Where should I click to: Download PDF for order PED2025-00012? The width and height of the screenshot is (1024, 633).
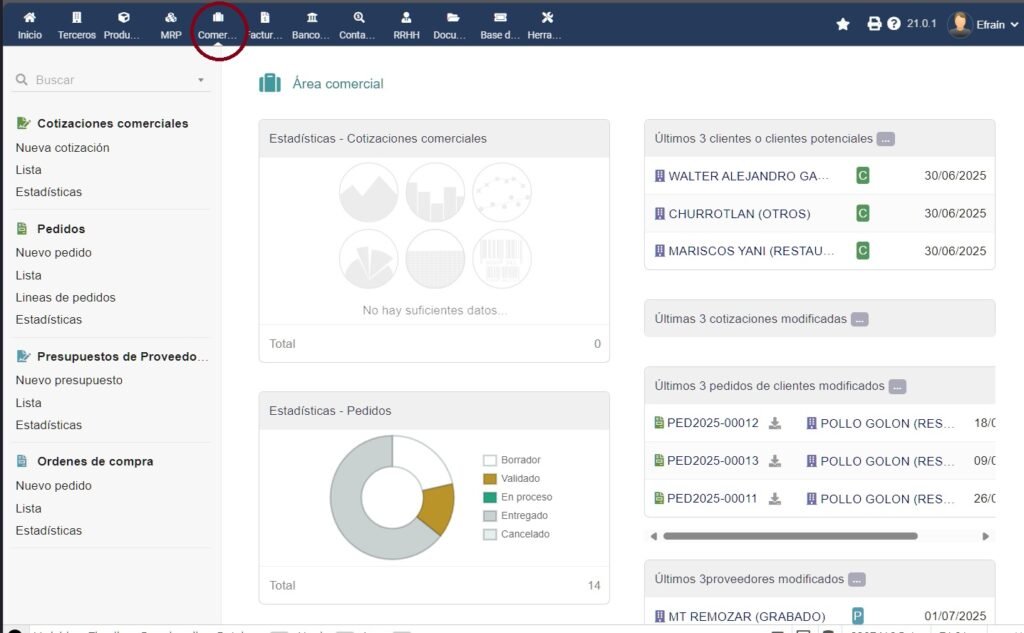[775, 423]
